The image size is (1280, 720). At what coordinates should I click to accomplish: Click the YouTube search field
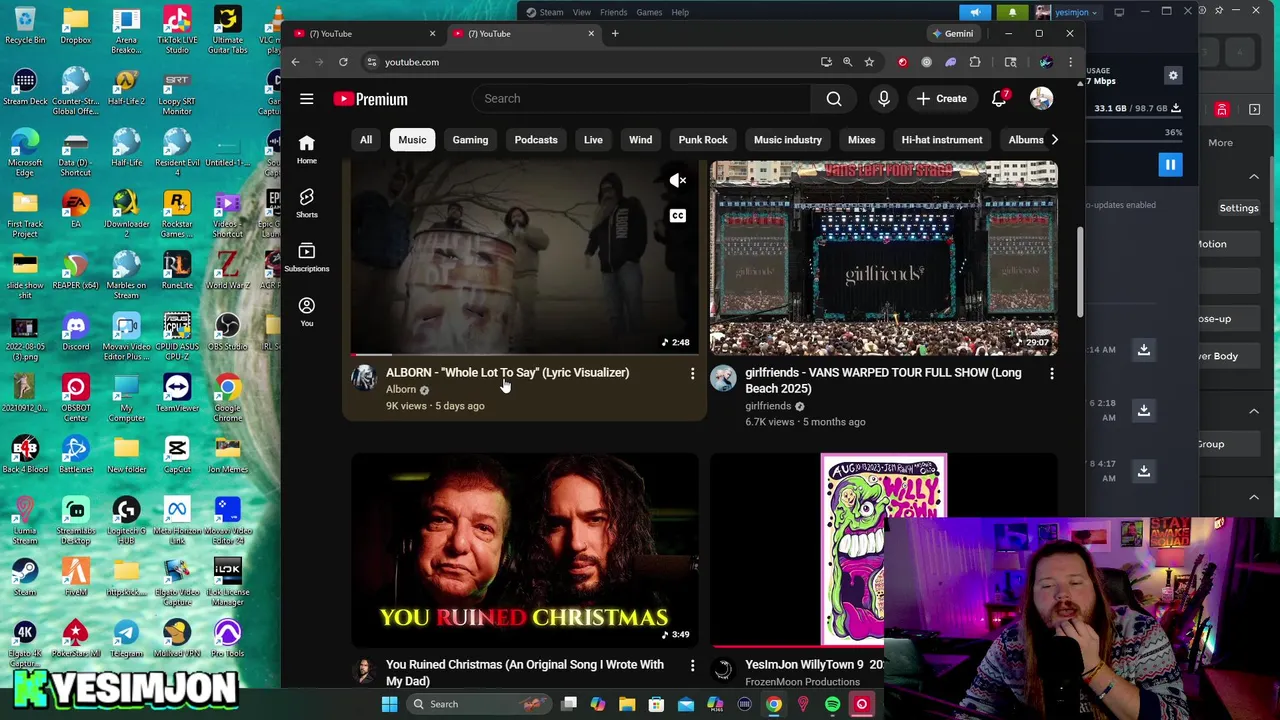(x=642, y=98)
